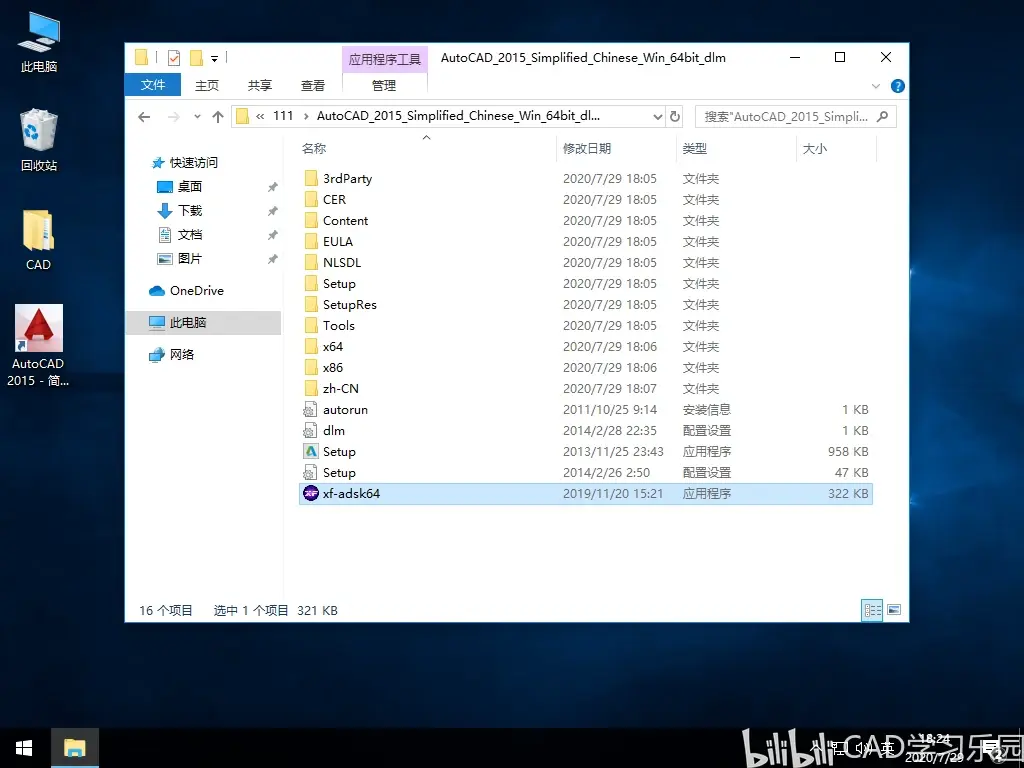Sort by 类型 column header
Image resolution: width=1024 pixels, height=768 pixels.
pyautogui.click(x=736, y=149)
